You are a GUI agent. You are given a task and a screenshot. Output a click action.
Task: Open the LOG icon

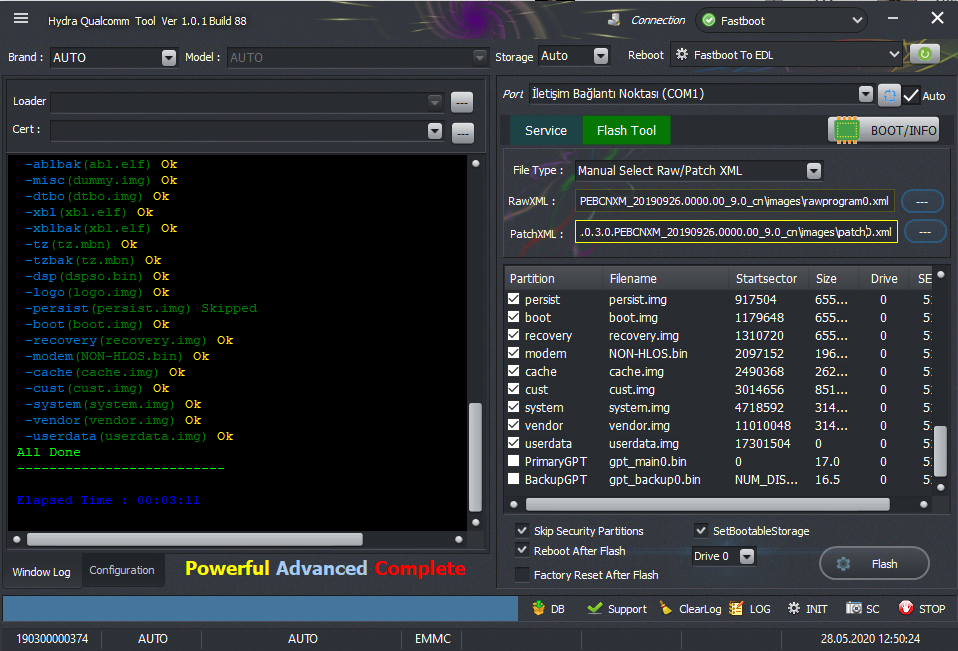click(x=736, y=608)
